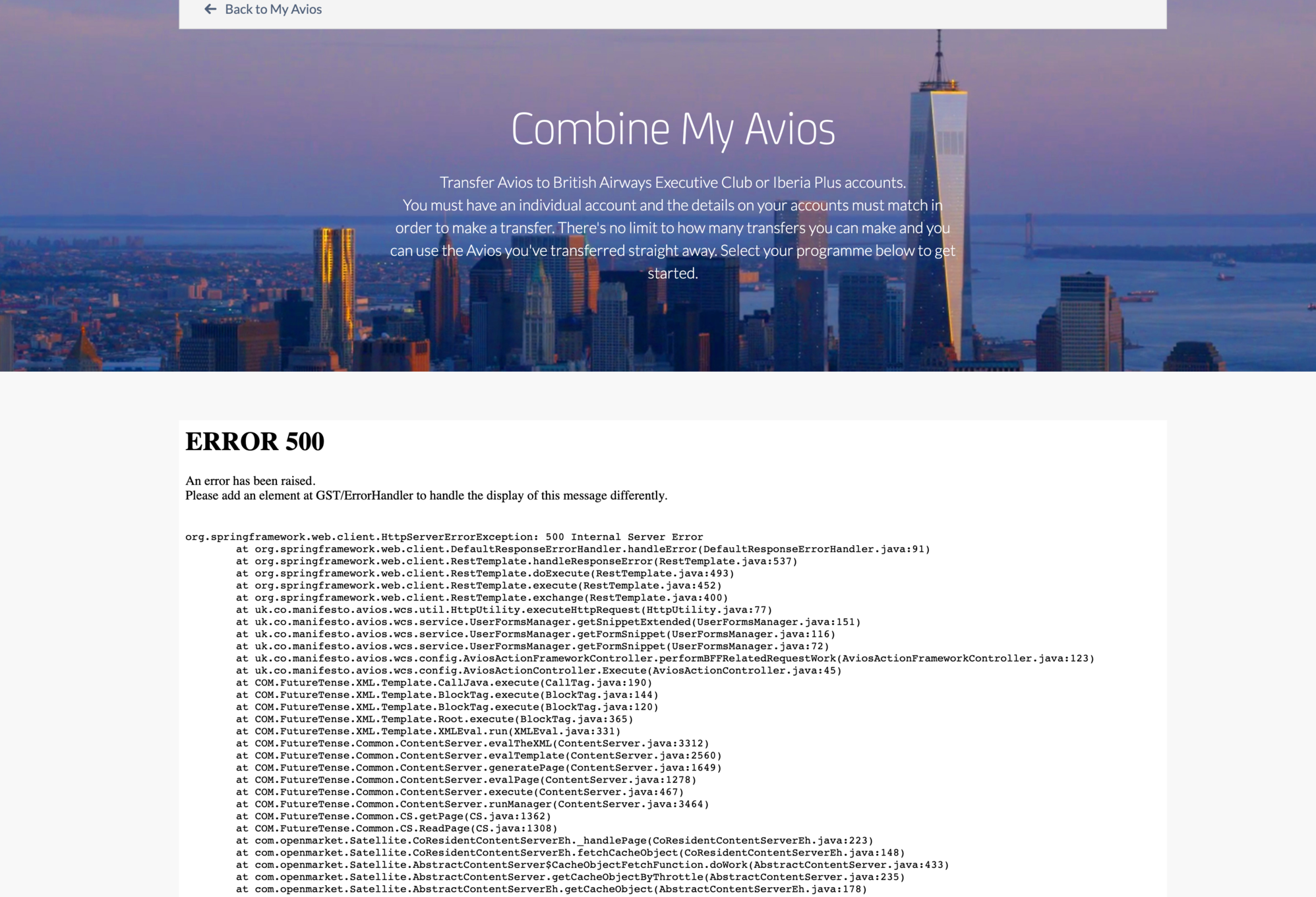Click the CS.ReadPage stack line
The image size is (1316, 897).
pos(396,828)
